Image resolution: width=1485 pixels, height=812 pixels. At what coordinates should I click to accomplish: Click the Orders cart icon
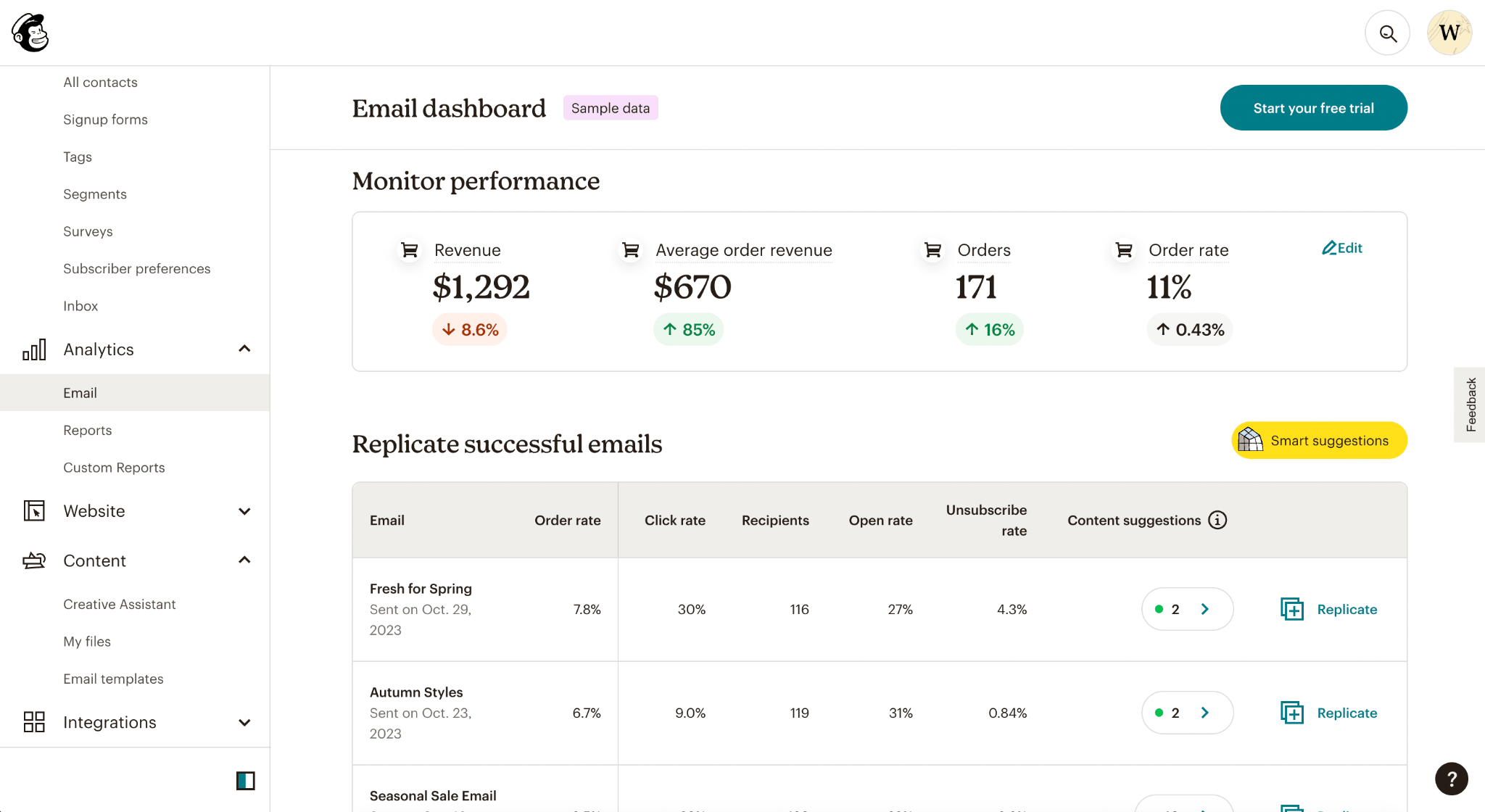pyautogui.click(x=933, y=250)
